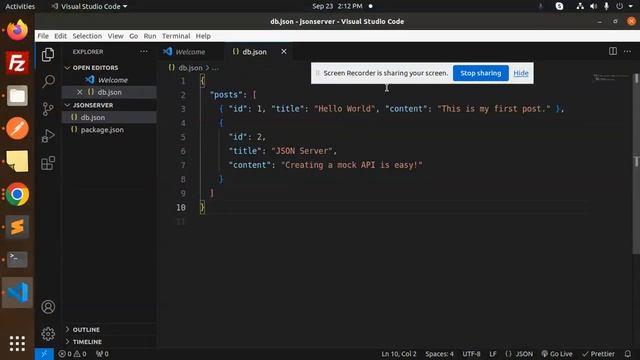Click Prettier in status bar
Image resolution: width=640 pixels, height=360 pixels.
(598, 354)
